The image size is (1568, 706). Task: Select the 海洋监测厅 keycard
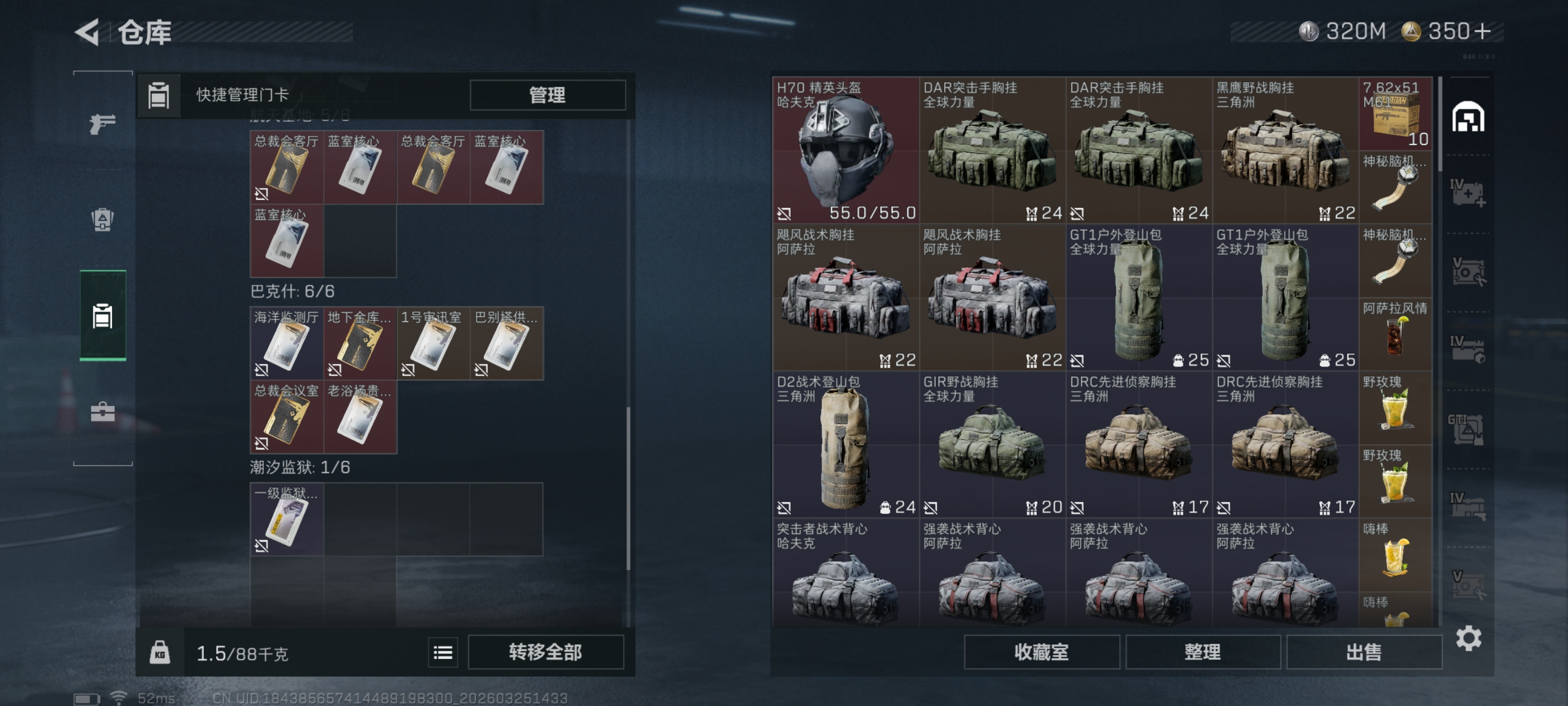coord(287,343)
